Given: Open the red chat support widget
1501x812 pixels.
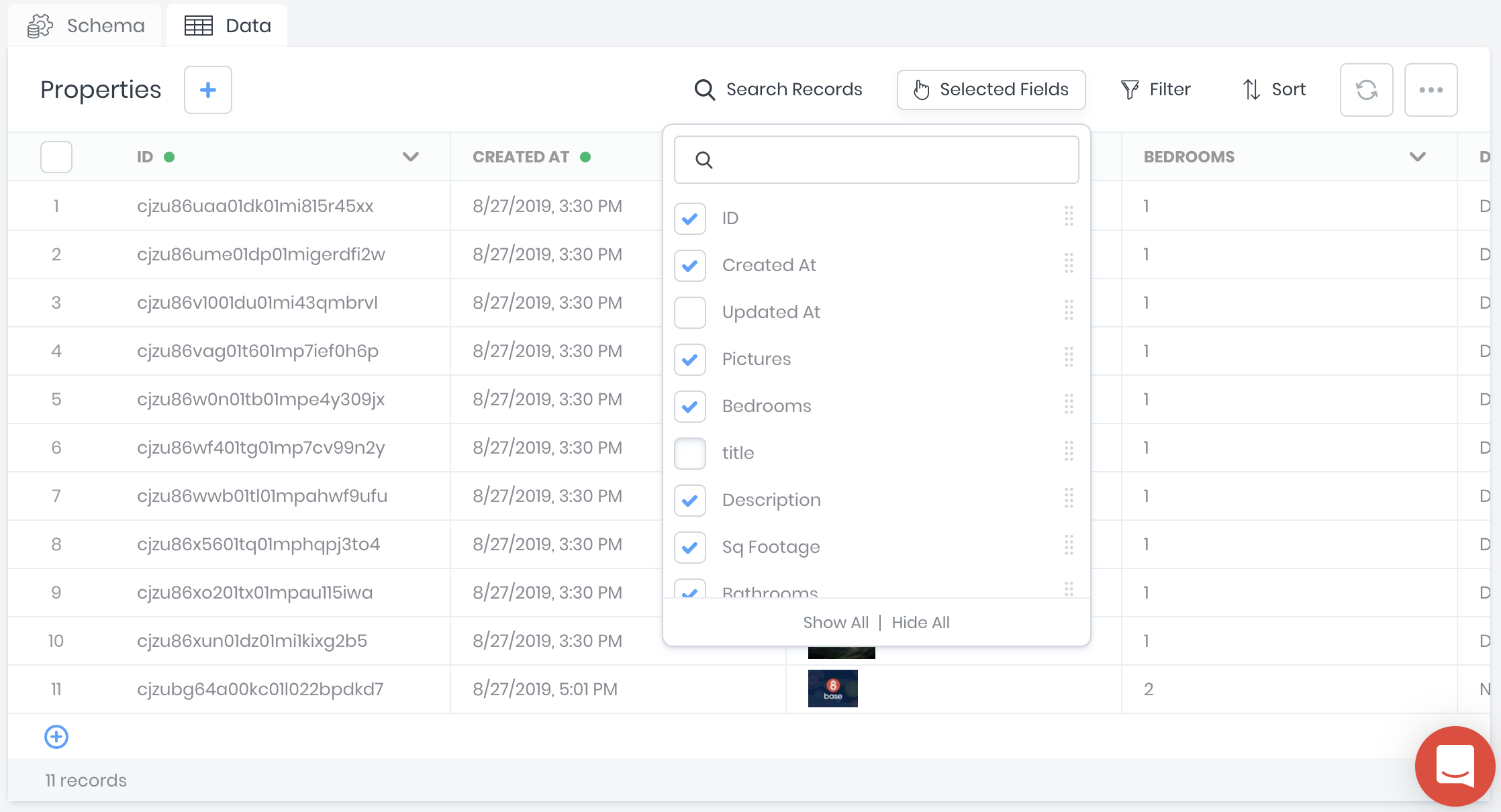Looking at the screenshot, I should (1454, 766).
